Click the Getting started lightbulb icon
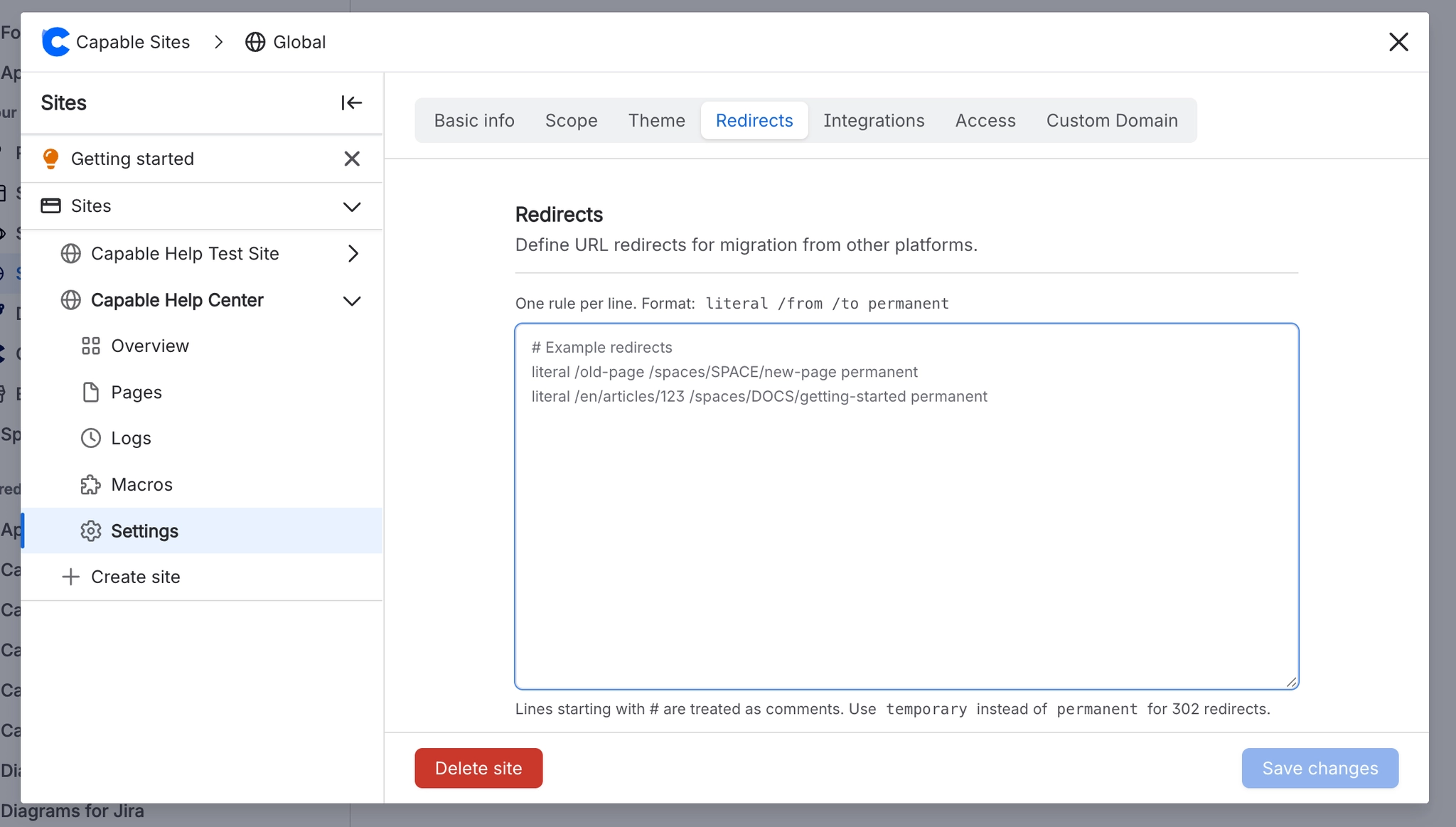This screenshot has height=827, width=1456. pyautogui.click(x=50, y=159)
